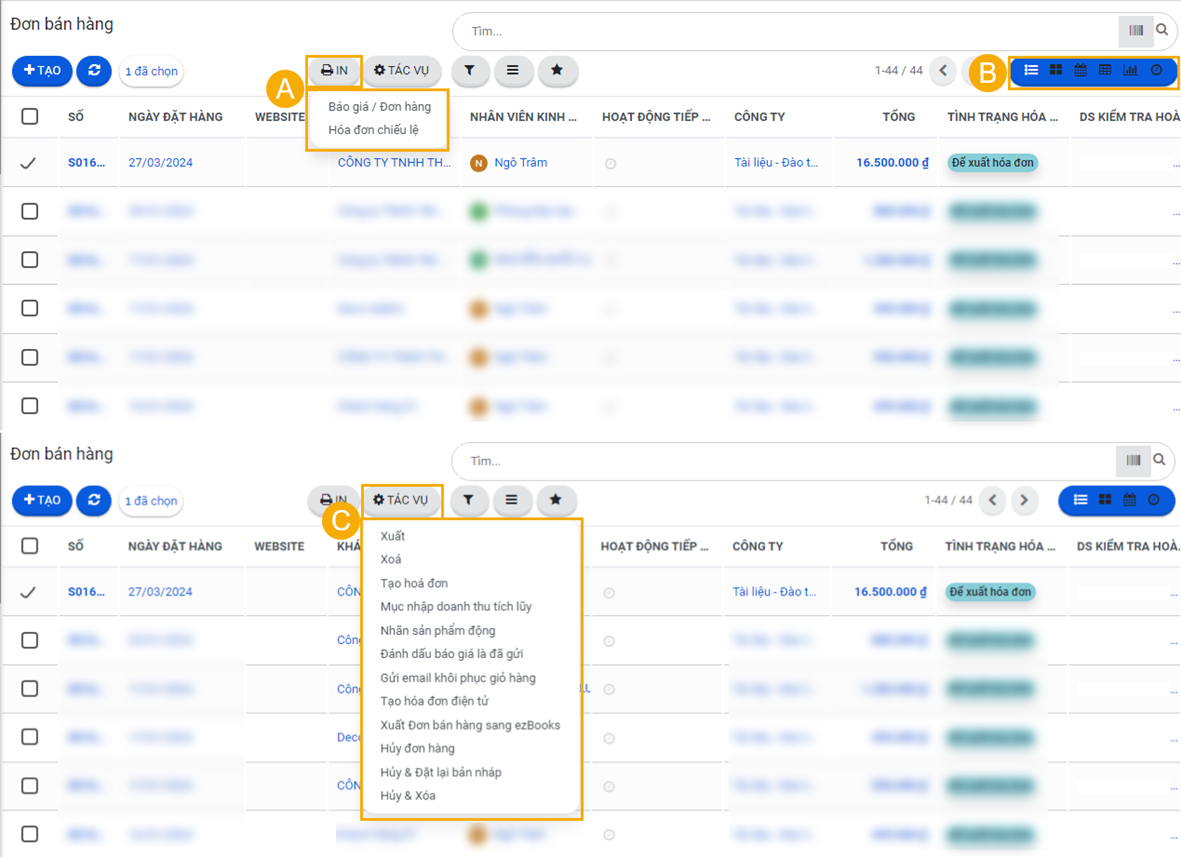This screenshot has height=859, width=1181.
Task: Open activity clock view in lower panel
Action: (1154, 500)
